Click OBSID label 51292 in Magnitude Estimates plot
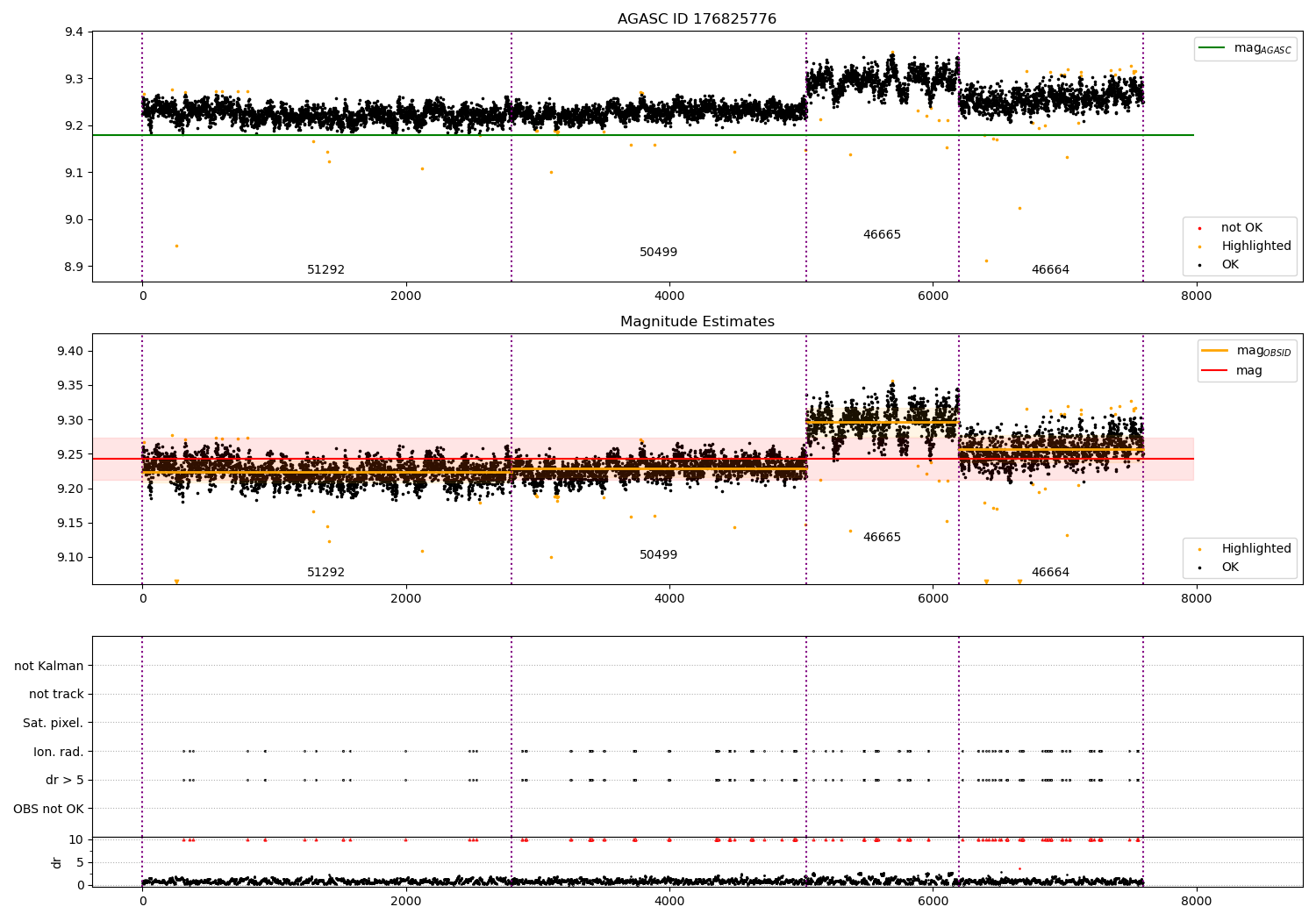The image size is (1316, 921). [325, 573]
